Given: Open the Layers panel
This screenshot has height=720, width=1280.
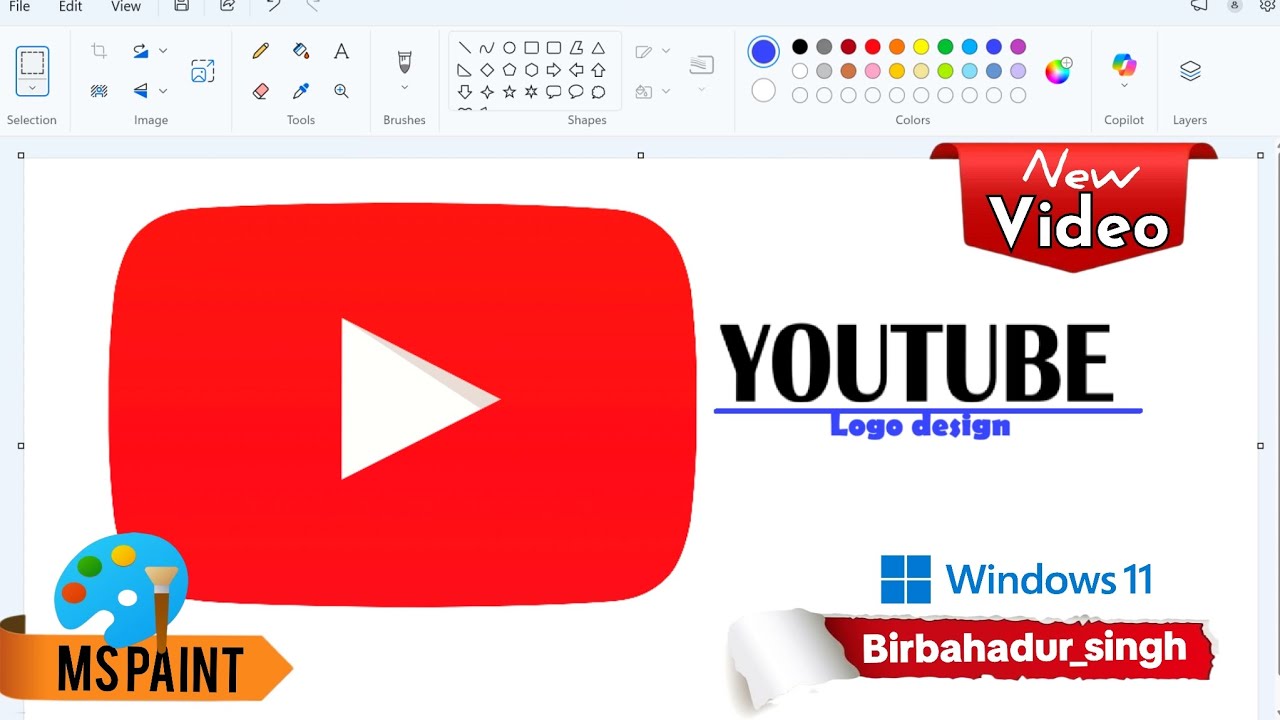Looking at the screenshot, I should tap(1190, 71).
